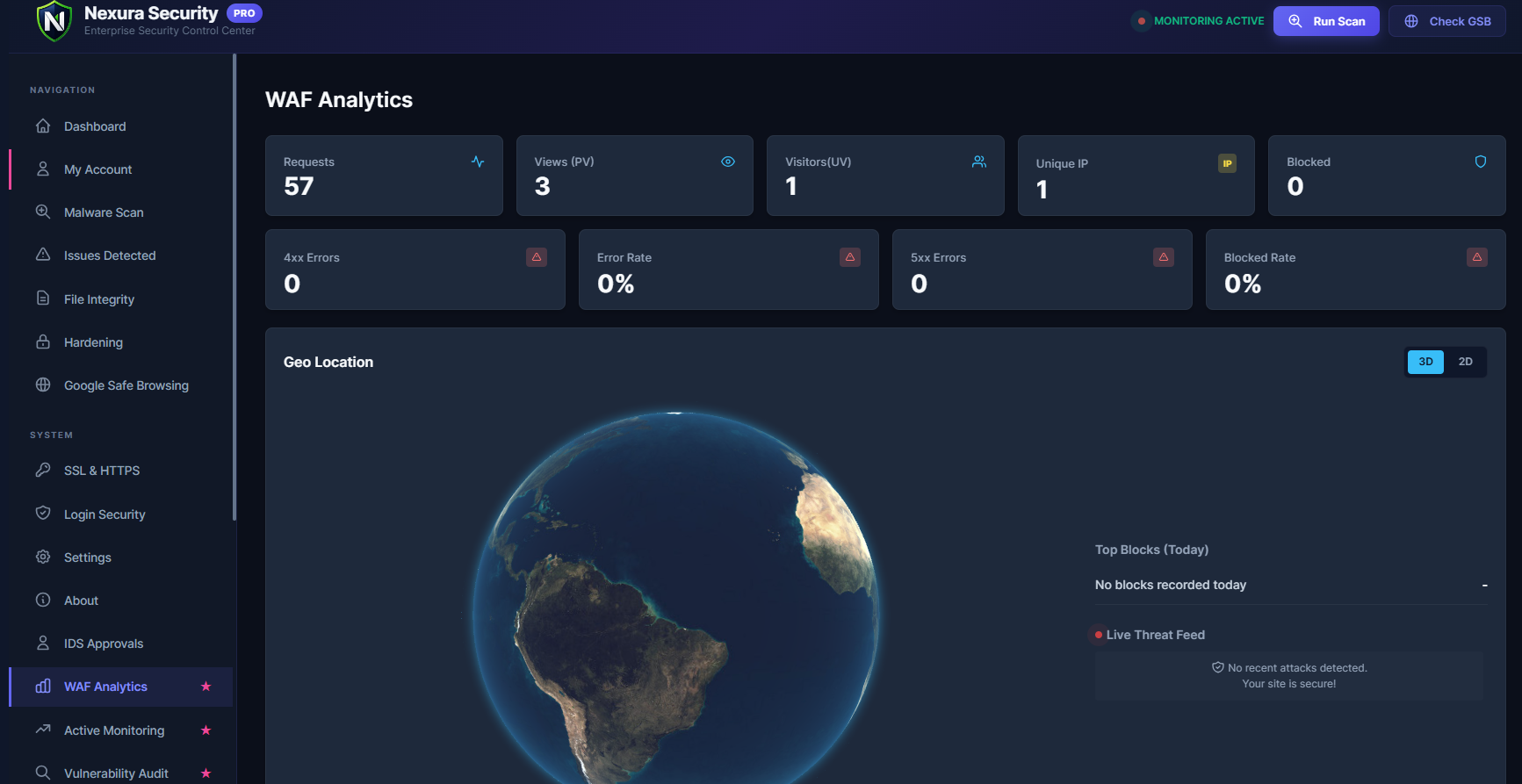The image size is (1522, 784).
Task: Click the eye icon on Views card
Action: pyautogui.click(x=728, y=162)
